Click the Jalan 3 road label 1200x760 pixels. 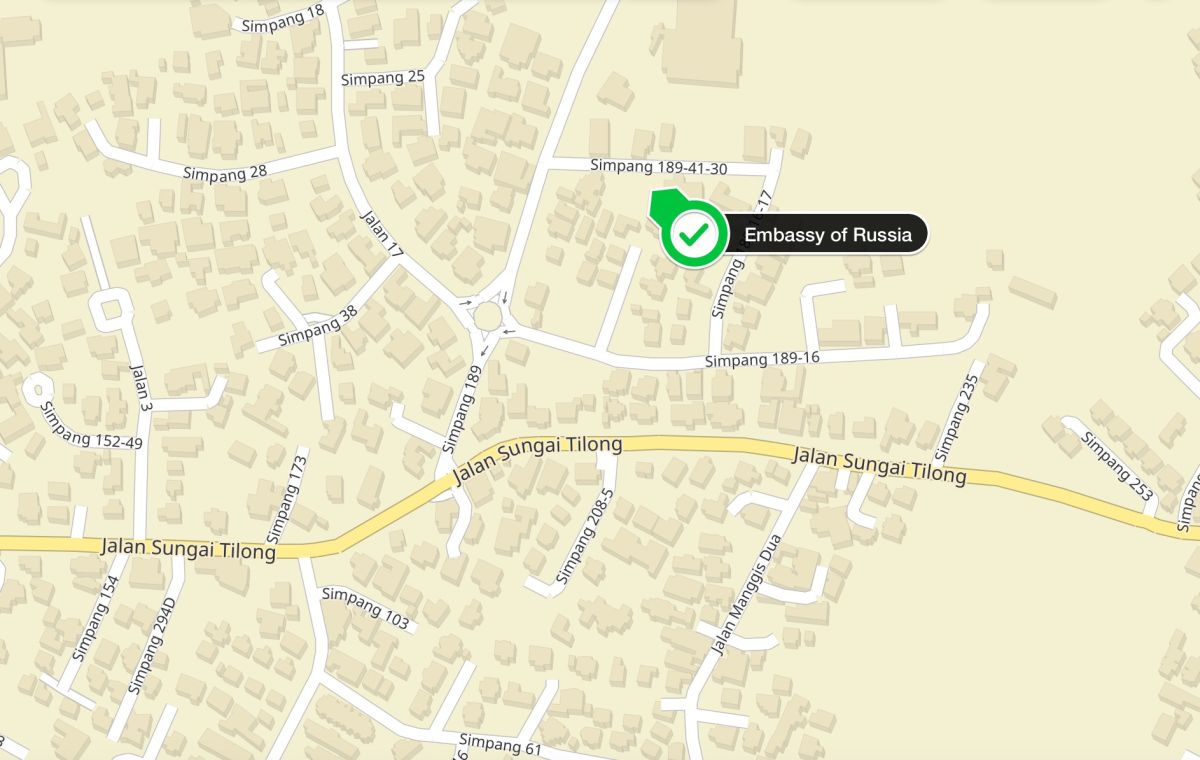coord(139,386)
